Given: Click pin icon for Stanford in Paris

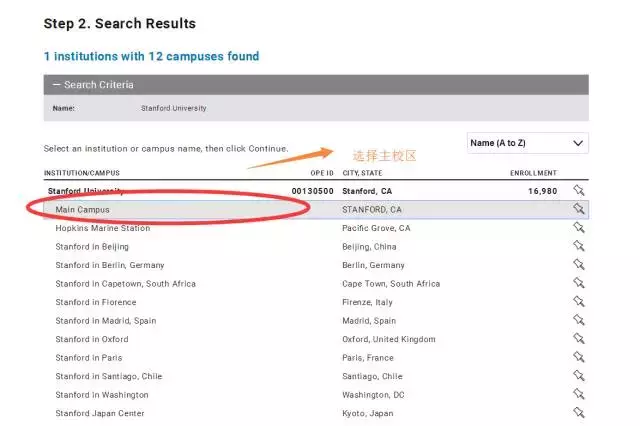Looking at the screenshot, I should click(578, 357).
